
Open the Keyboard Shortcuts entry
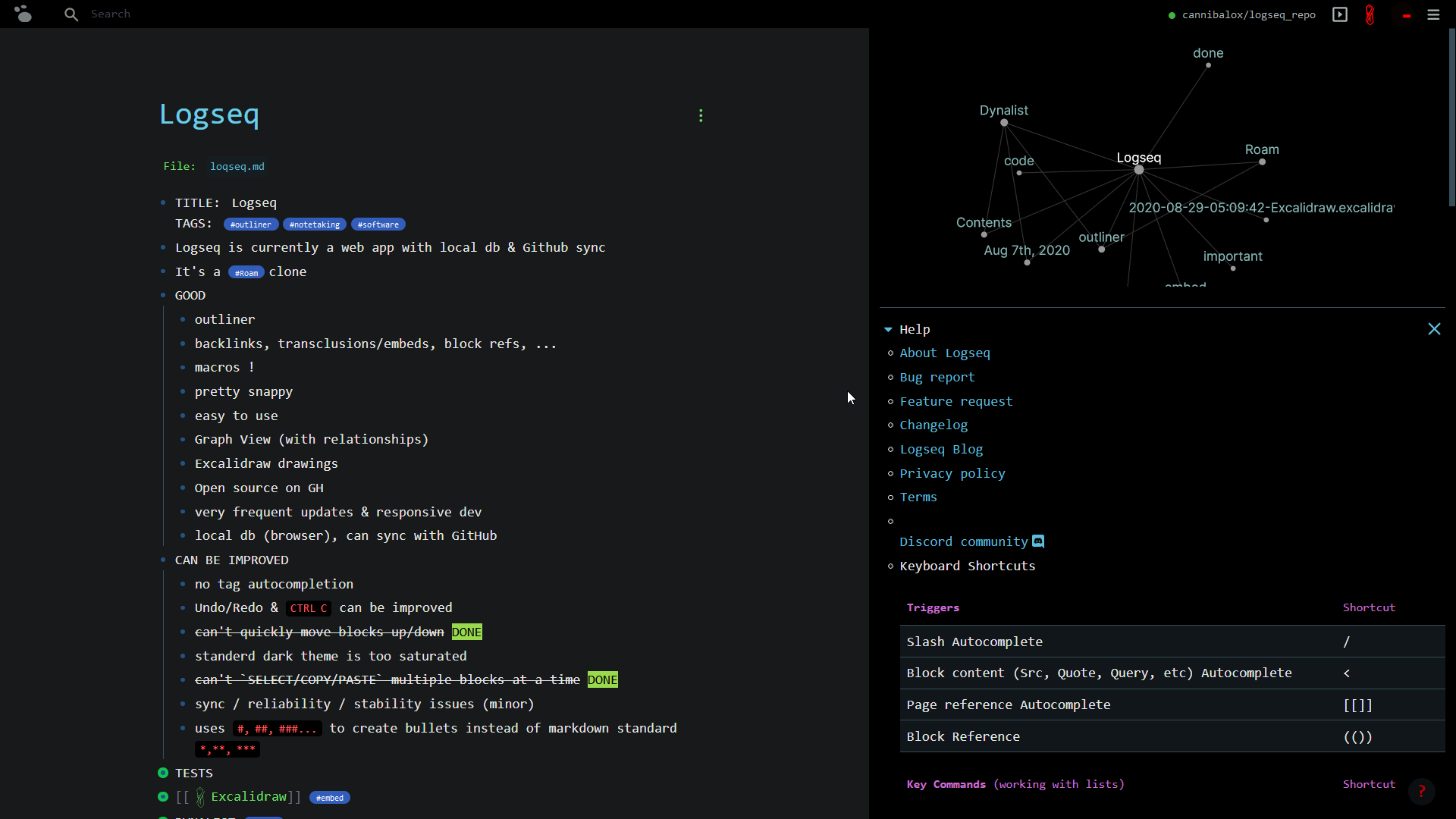(967, 566)
